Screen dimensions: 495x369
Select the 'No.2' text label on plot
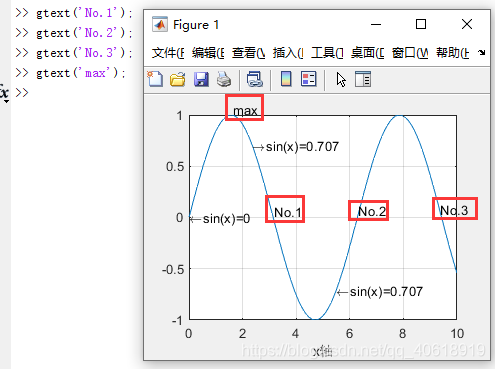coord(372,211)
